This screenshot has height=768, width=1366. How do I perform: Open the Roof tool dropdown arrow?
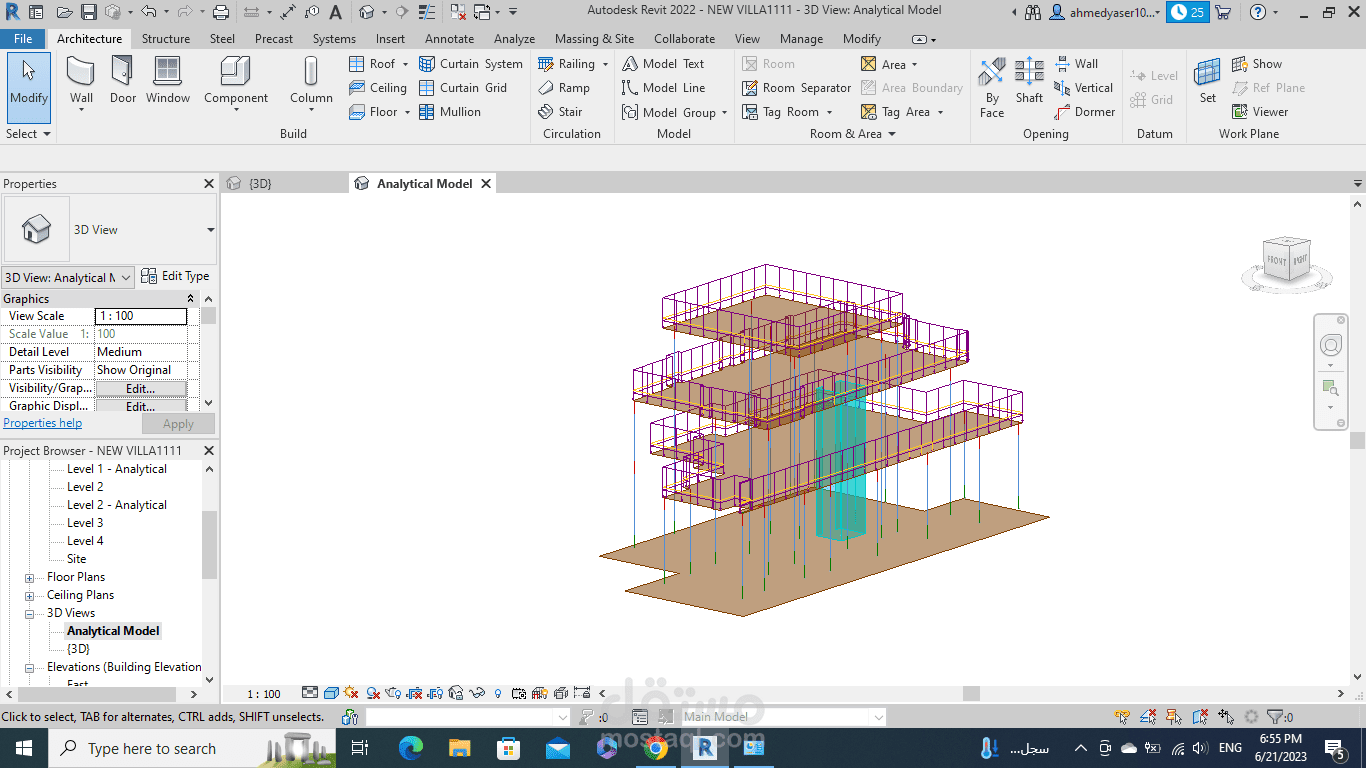click(x=406, y=64)
